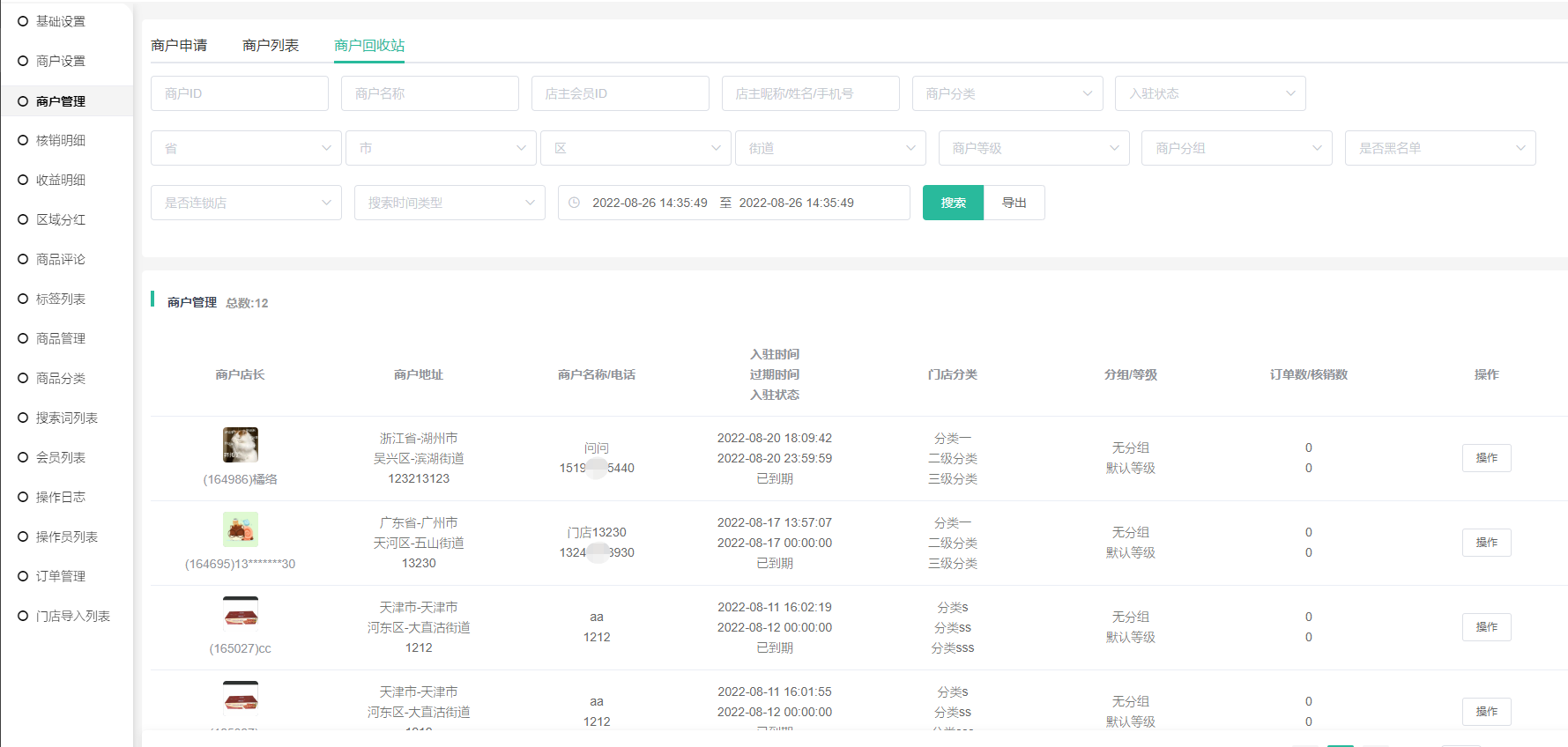Screen dimensions: 1568x747
Task: Click avatar of merchant 164695
Action: point(240,529)
